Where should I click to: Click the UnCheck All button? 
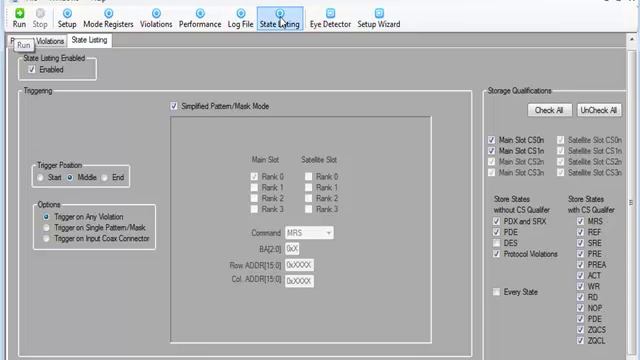coord(599,110)
